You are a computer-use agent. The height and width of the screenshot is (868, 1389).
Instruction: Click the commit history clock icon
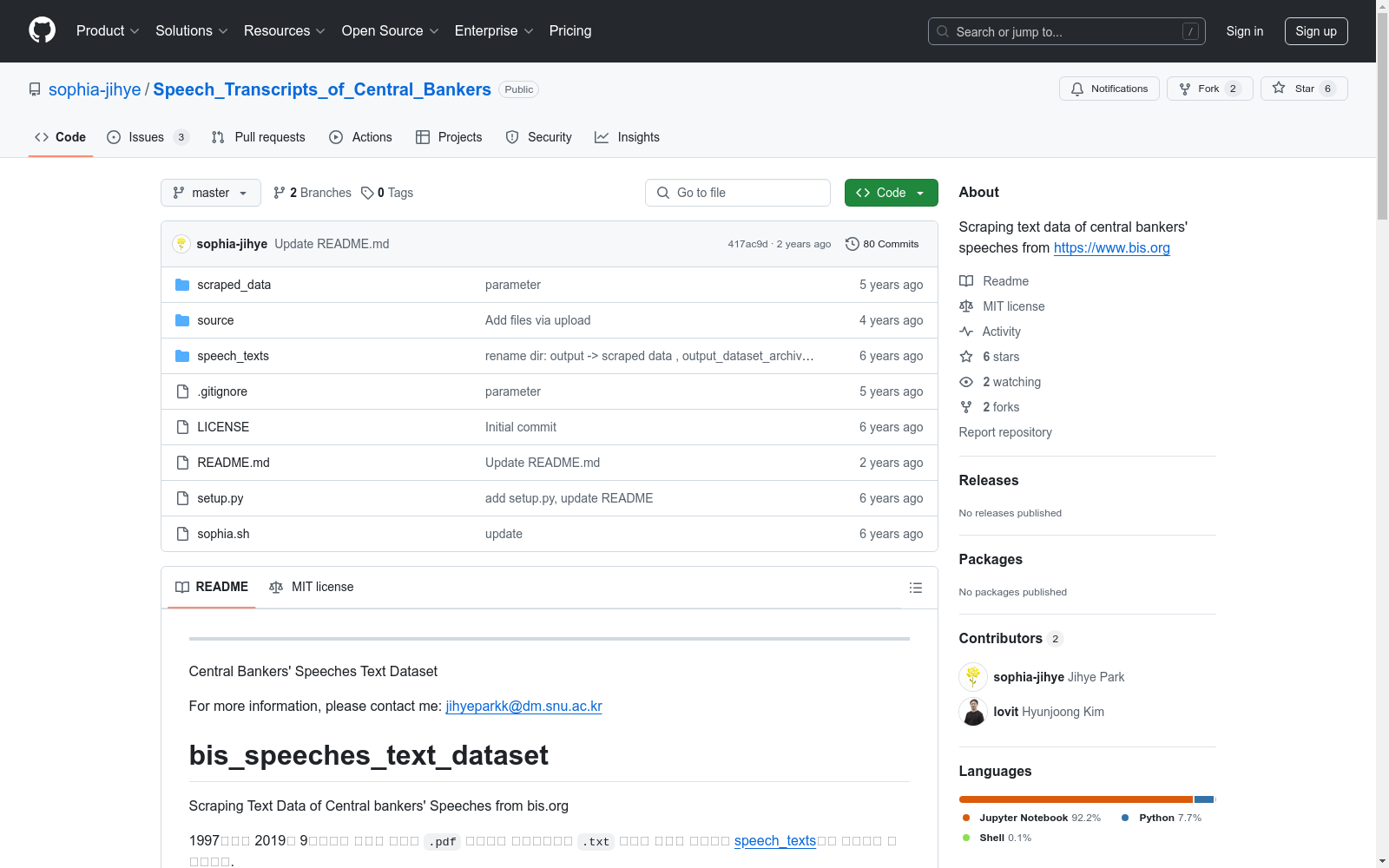coord(852,244)
